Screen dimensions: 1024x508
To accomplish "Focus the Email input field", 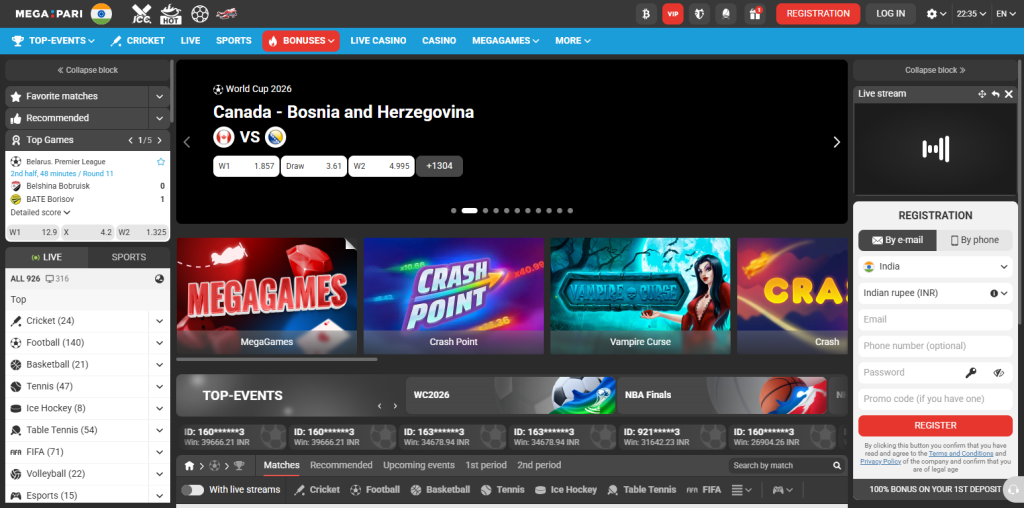I will (935, 320).
